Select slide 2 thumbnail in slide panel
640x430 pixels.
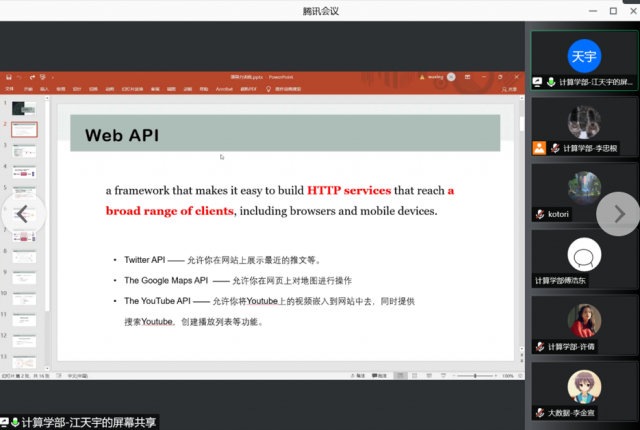(x=24, y=129)
